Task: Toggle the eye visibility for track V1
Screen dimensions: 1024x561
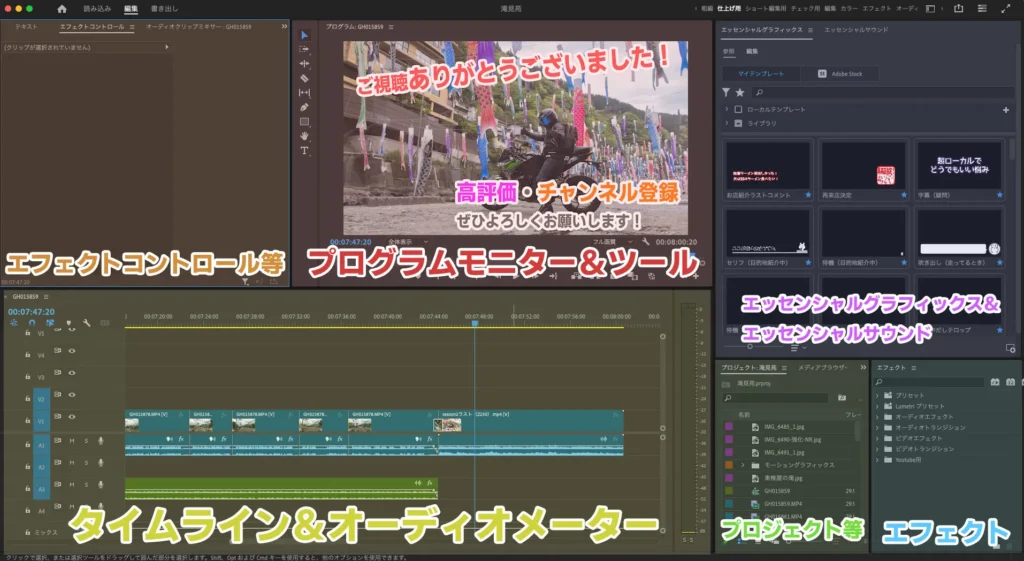Action: pyautogui.click(x=72, y=417)
